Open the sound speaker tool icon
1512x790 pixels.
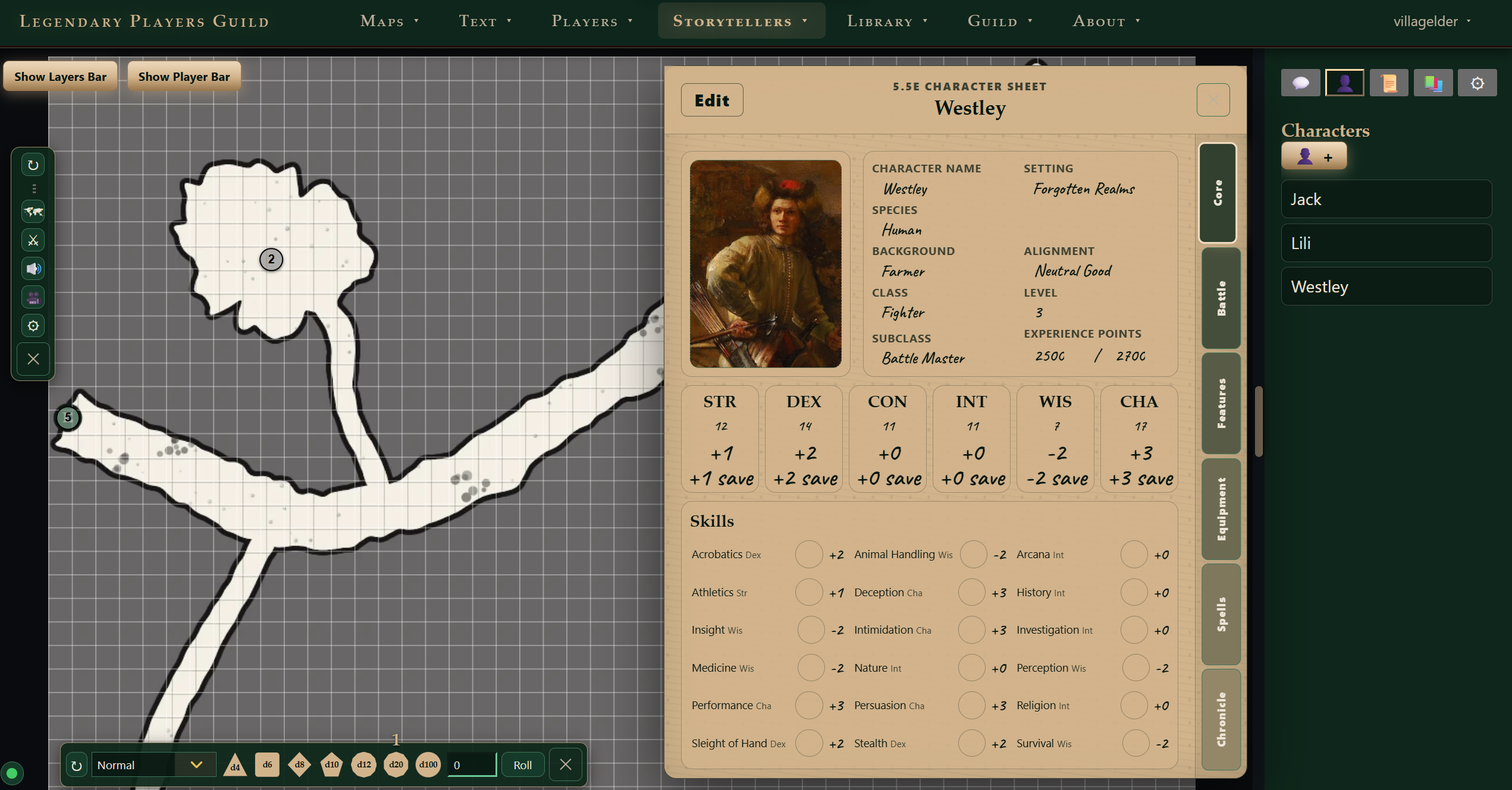click(x=33, y=269)
